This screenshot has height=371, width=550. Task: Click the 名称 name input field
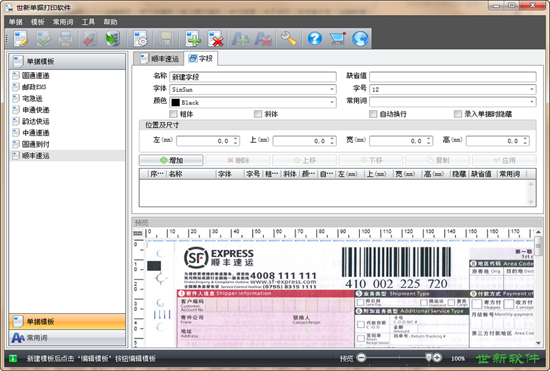click(x=253, y=77)
